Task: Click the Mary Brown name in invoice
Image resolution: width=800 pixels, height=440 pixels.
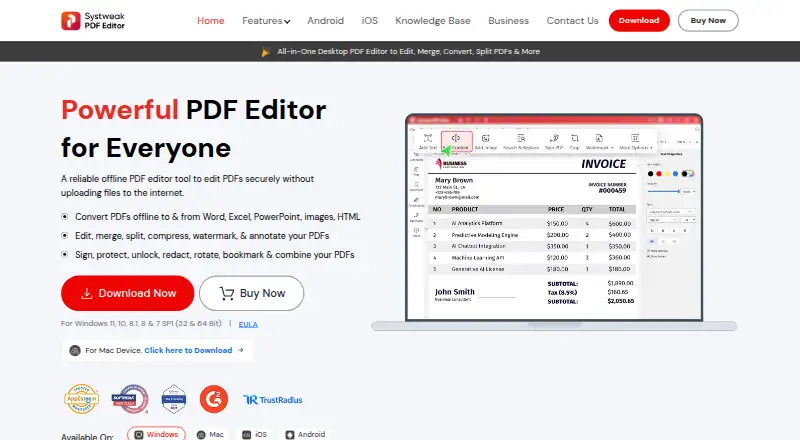Action: pos(454,180)
